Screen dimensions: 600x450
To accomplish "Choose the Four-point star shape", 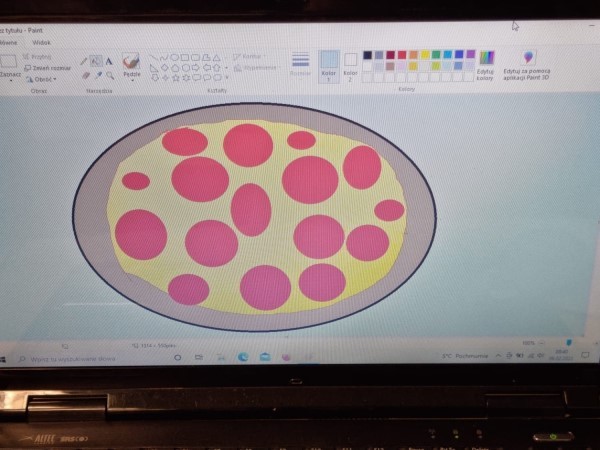I will [165, 78].
